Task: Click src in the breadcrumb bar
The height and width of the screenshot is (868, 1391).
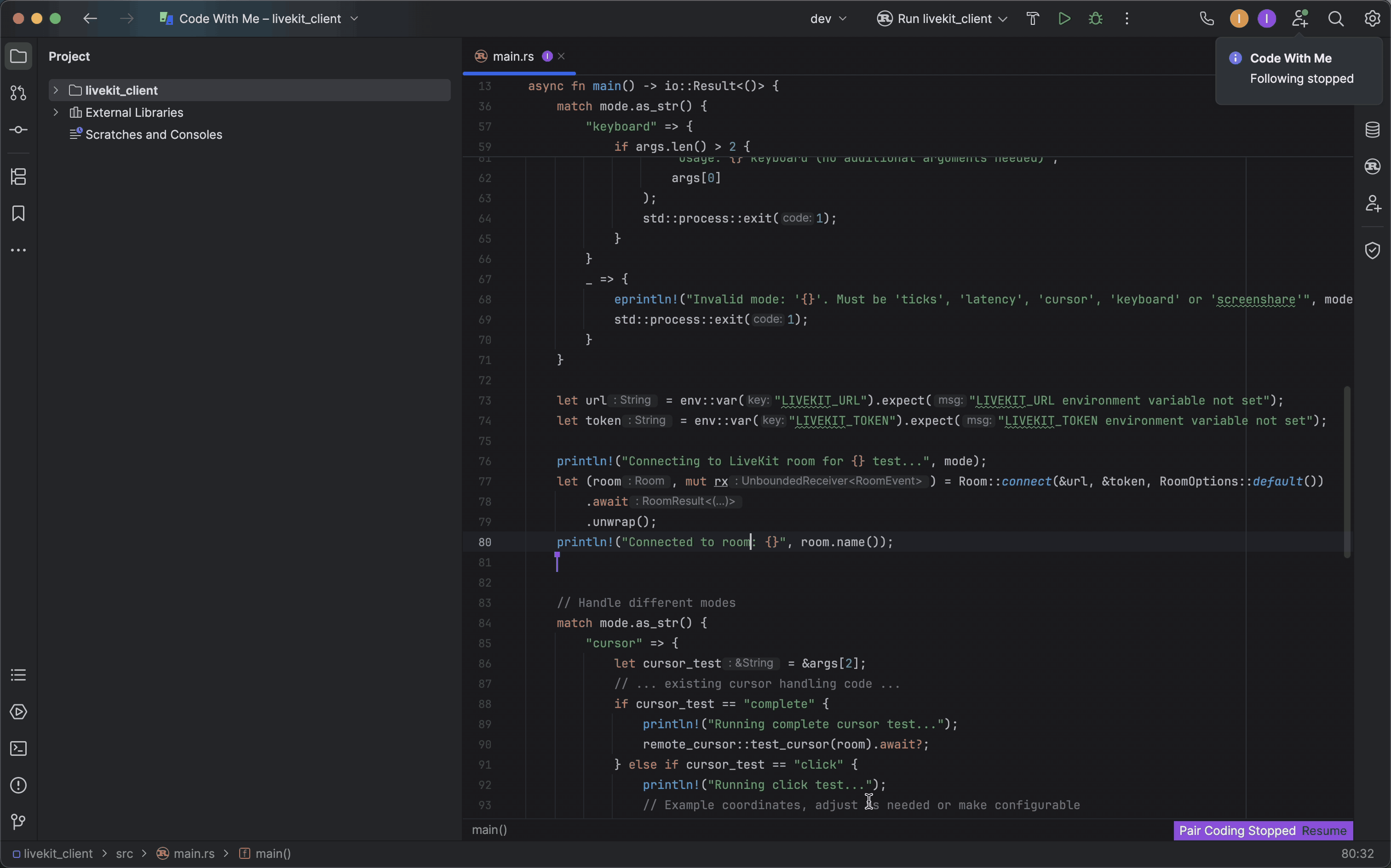Action: click(x=124, y=854)
